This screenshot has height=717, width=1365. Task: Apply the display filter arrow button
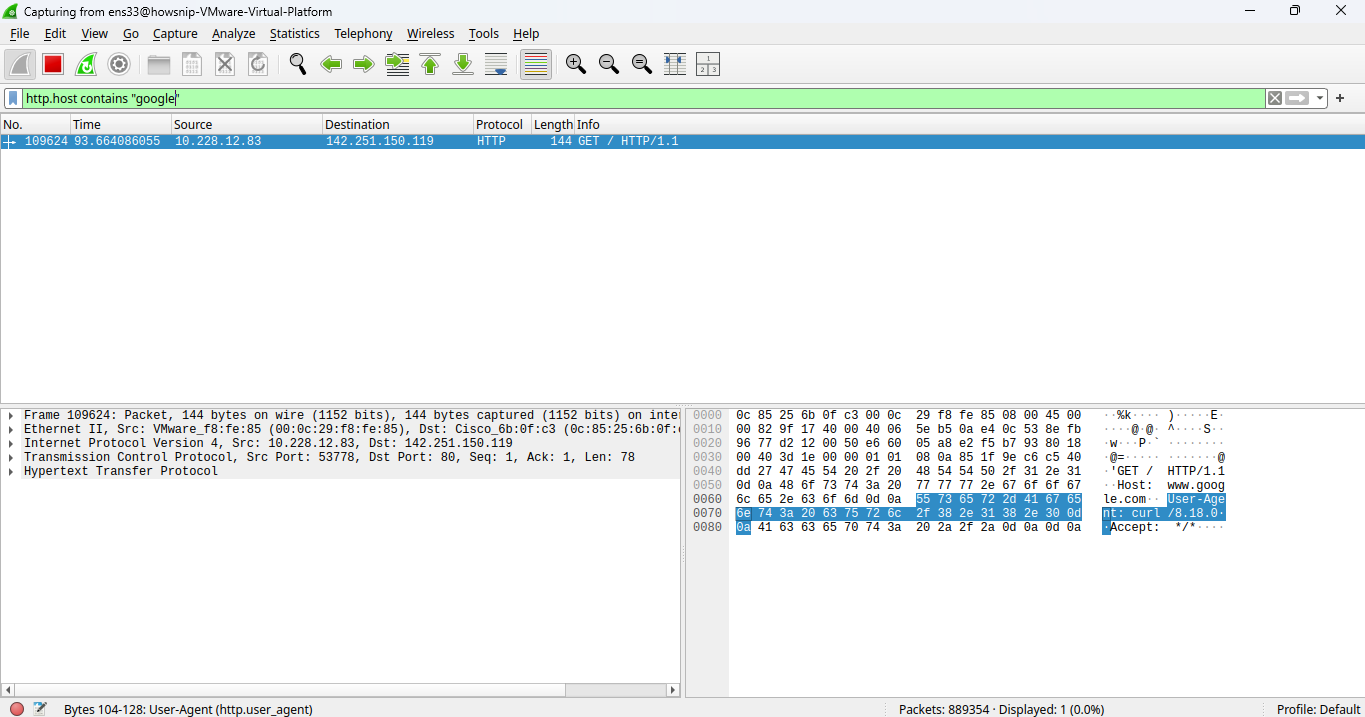1298,98
